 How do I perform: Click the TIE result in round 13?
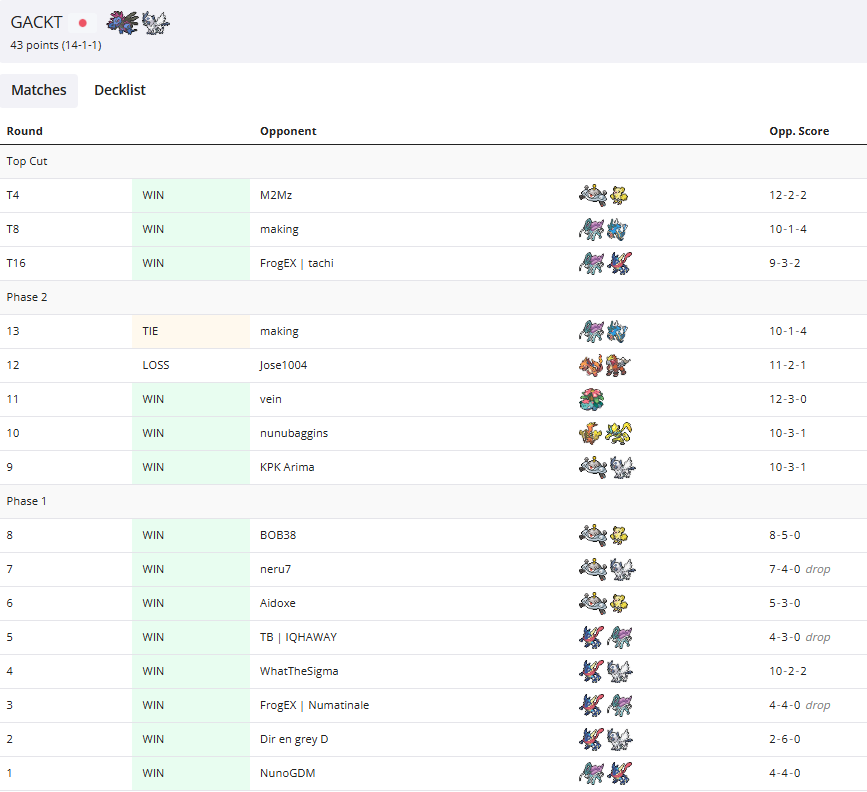coord(150,331)
